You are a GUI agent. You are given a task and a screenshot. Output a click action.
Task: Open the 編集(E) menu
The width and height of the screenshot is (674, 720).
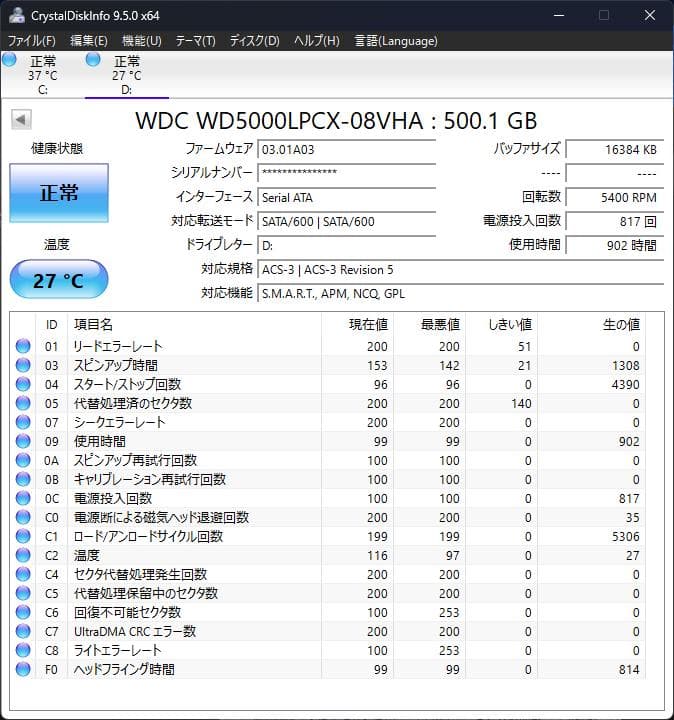tap(89, 41)
